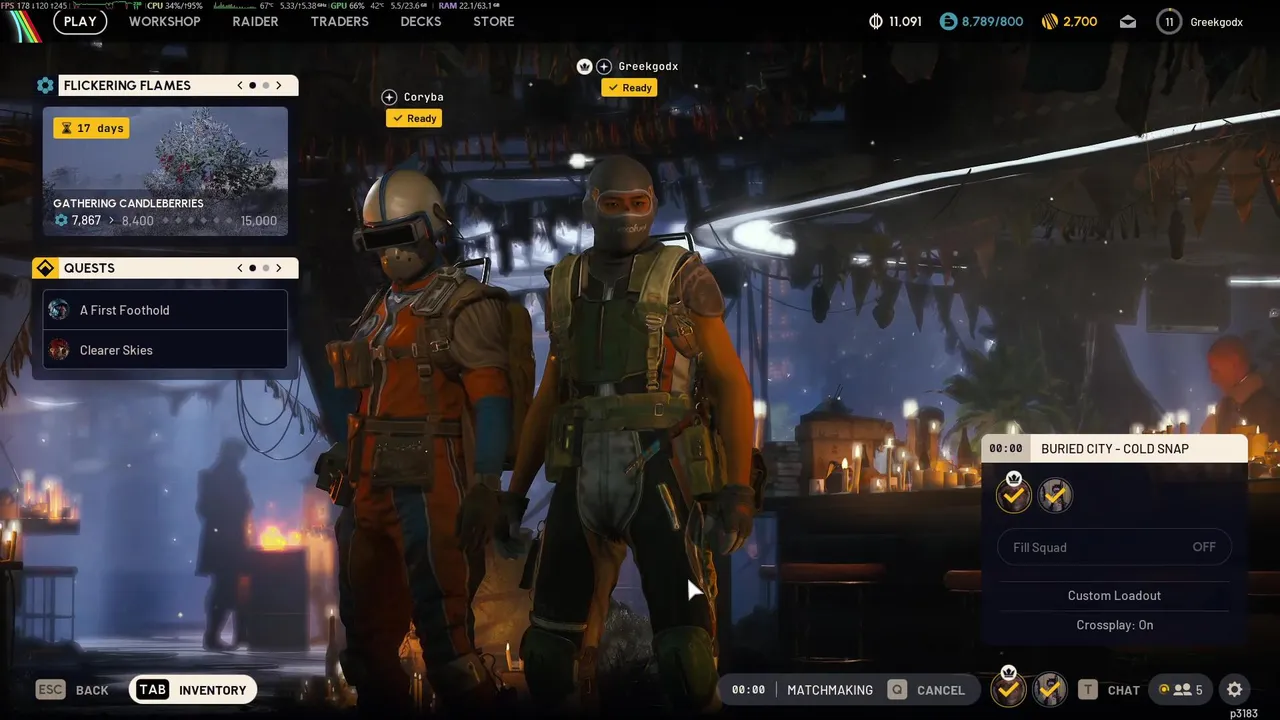
Task: Open the Gathering Candleberries event card
Action: click(x=165, y=172)
